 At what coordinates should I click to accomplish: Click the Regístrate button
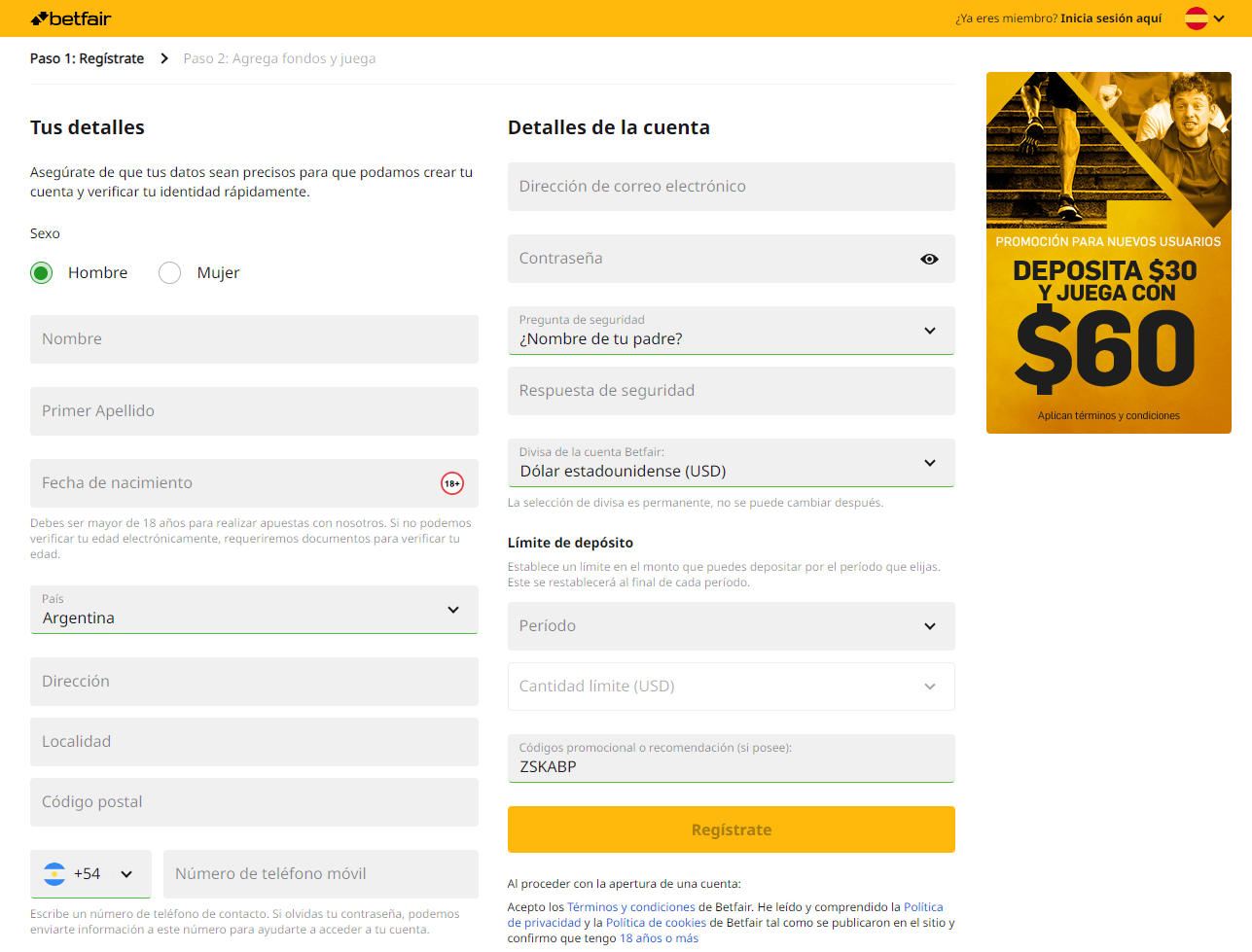pos(732,829)
